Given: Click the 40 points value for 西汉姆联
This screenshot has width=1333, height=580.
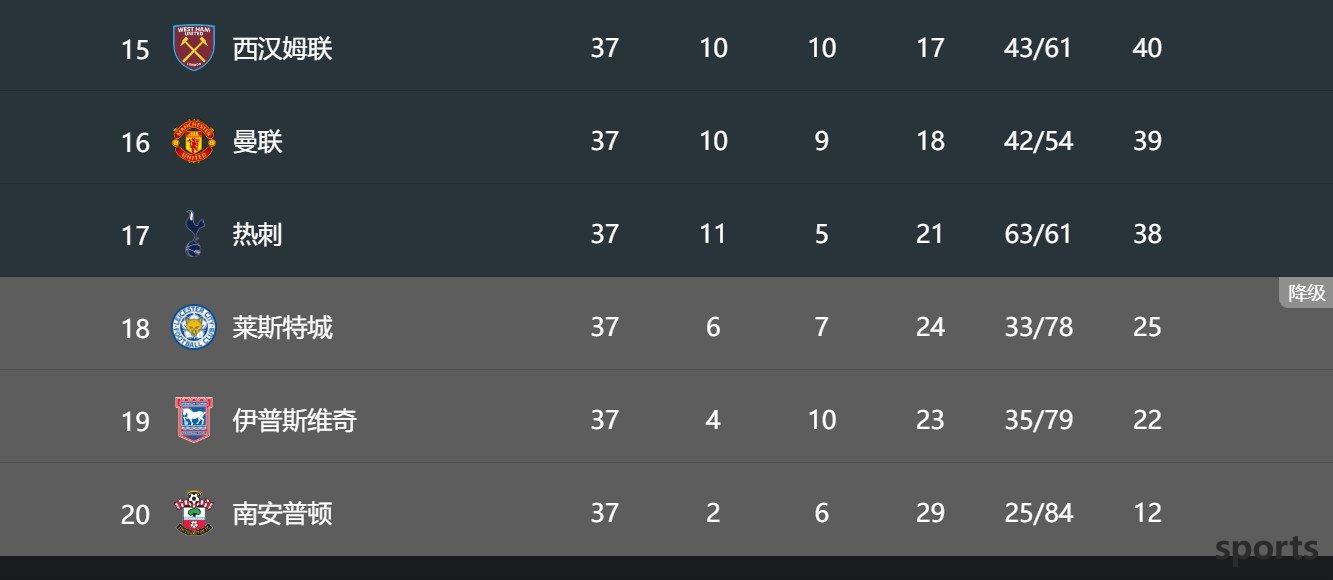Looking at the screenshot, I should pyautogui.click(x=1147, y=48).
